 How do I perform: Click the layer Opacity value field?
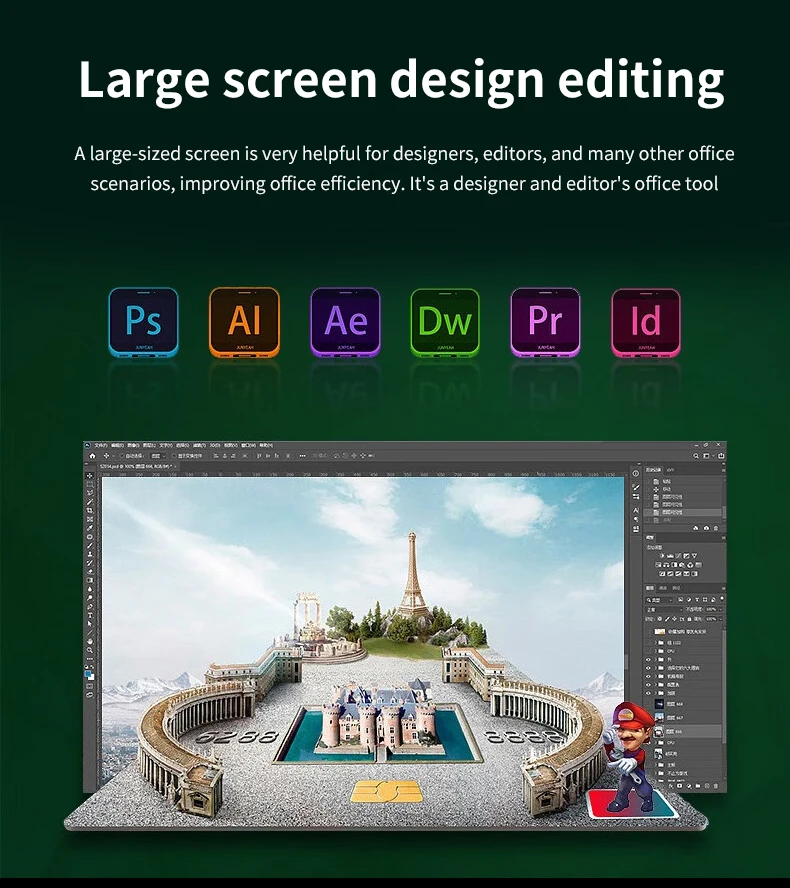[x=711, y=609]
